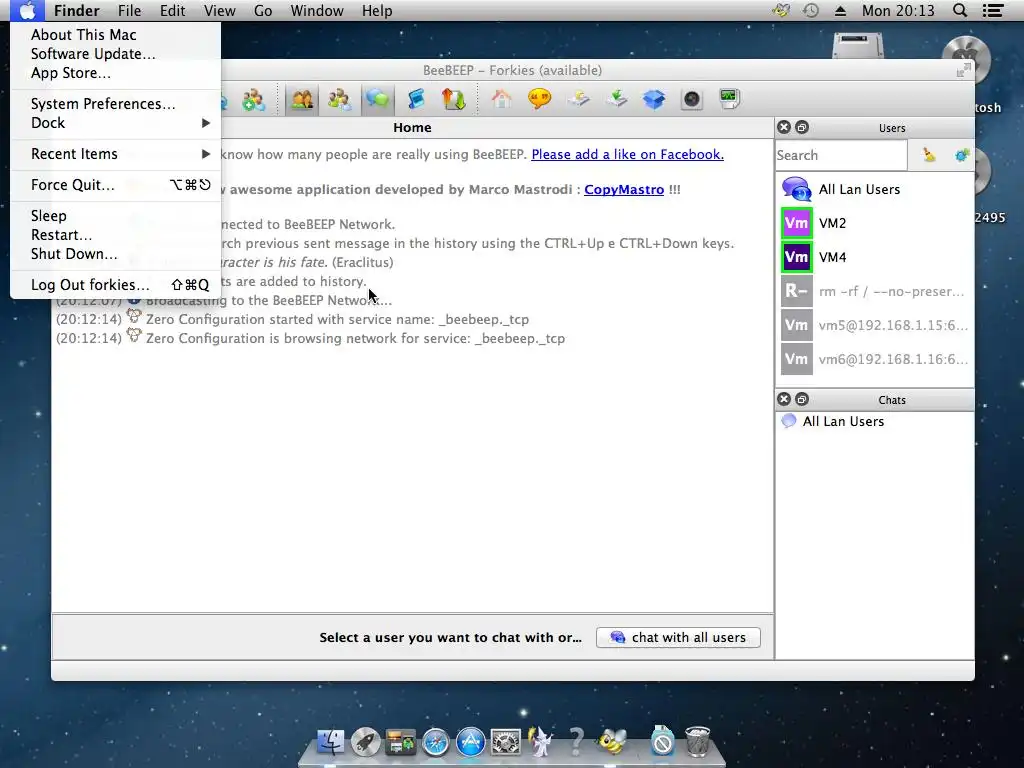The width and height of the screenshot is (1024, 768).
Task: Click the blue scroll history icon
Action: pos(416,100)
